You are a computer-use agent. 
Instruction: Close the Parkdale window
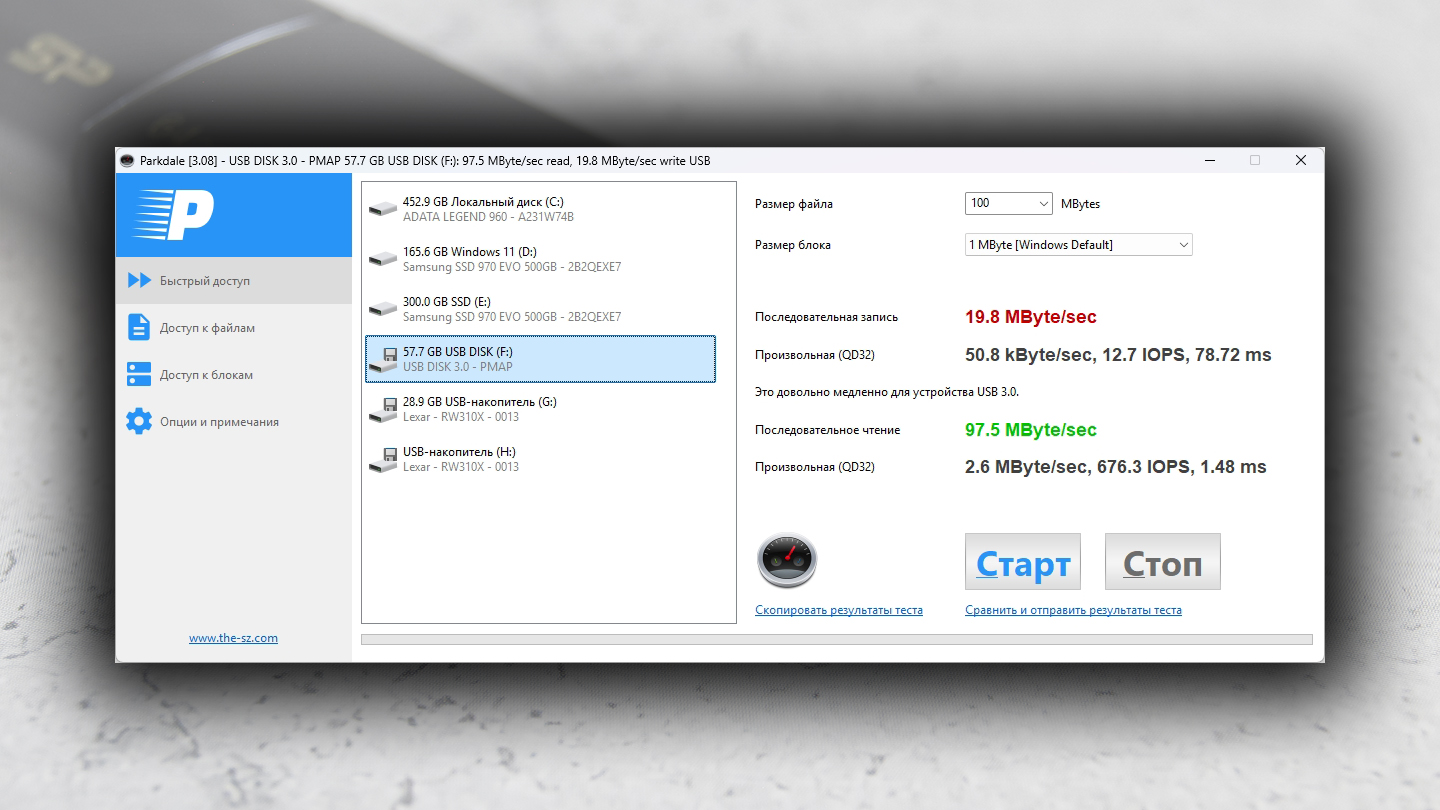click(x=1301, y=160)
